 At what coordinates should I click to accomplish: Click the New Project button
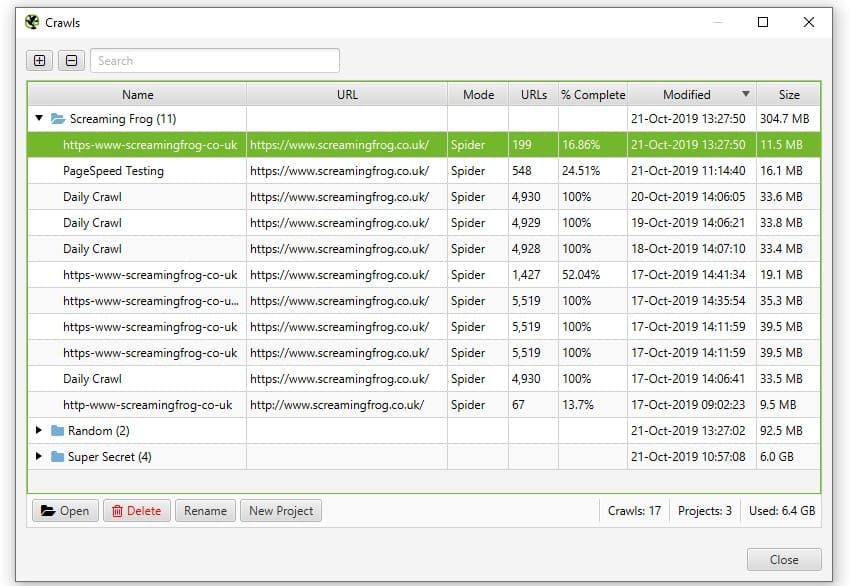283,510
